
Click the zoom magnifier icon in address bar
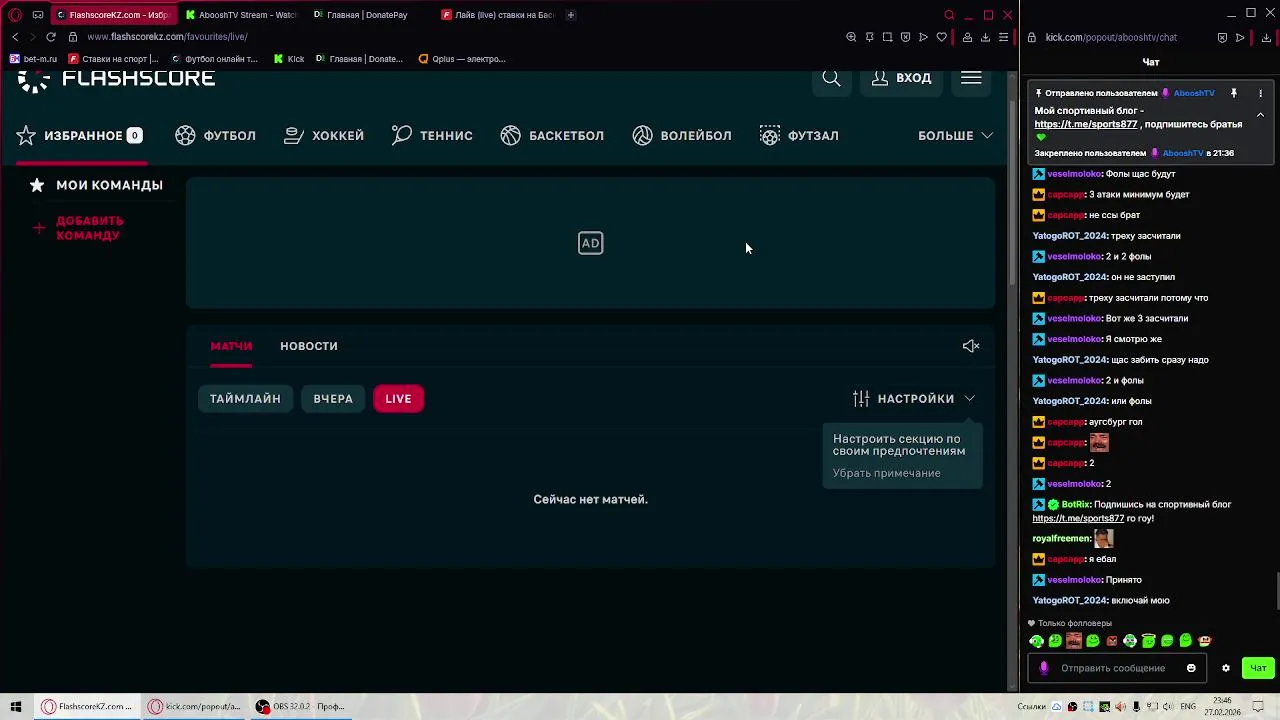pyautogui.click(x=851, y=37)
